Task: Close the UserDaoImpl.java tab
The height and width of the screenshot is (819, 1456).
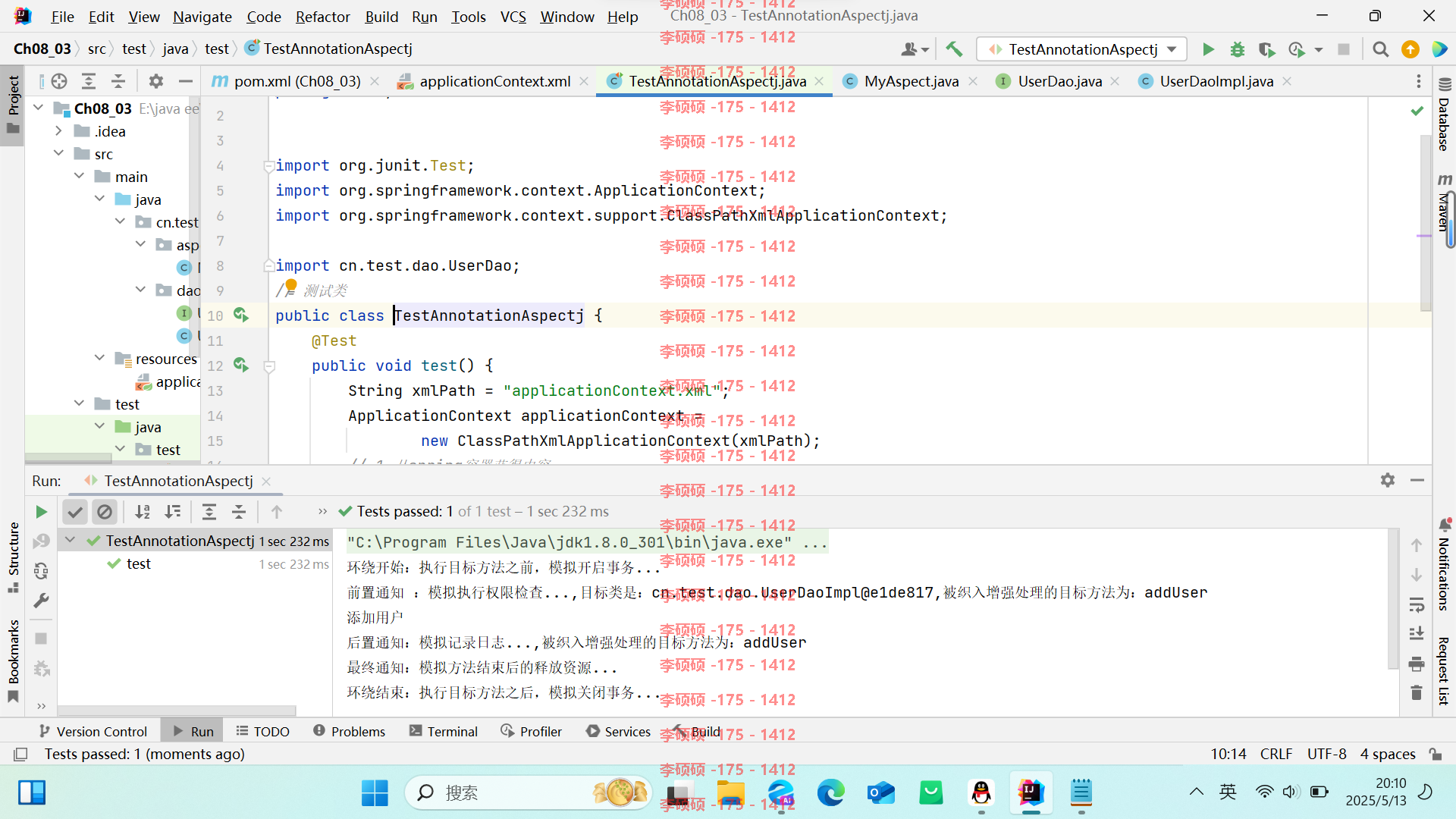Action: point(1287,81)
